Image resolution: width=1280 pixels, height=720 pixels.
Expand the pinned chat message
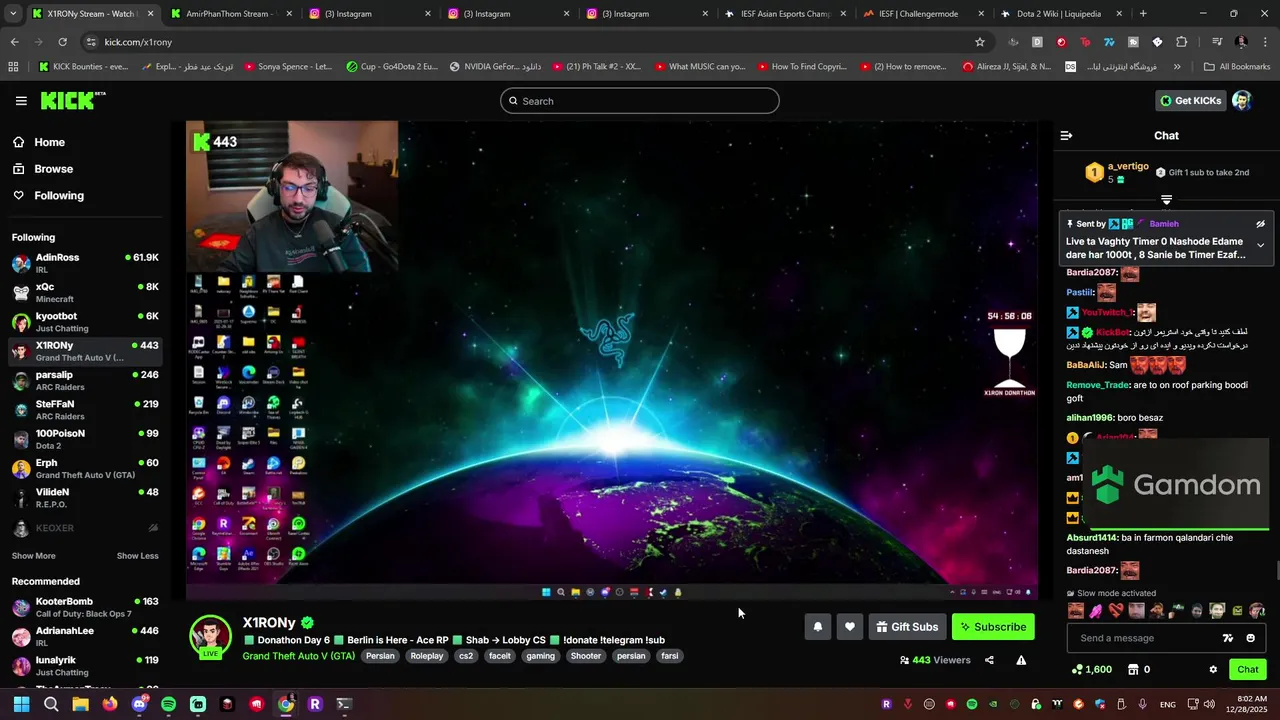tap(1260, 245)
